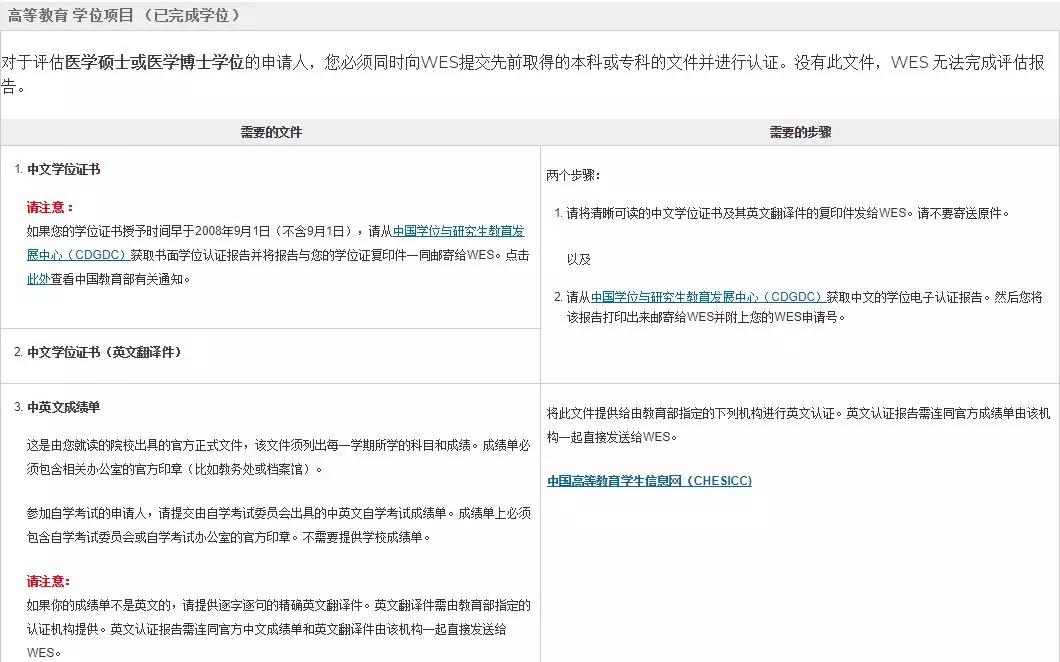Open CDGDC link in step 2 of 需要的步骤

708,297
